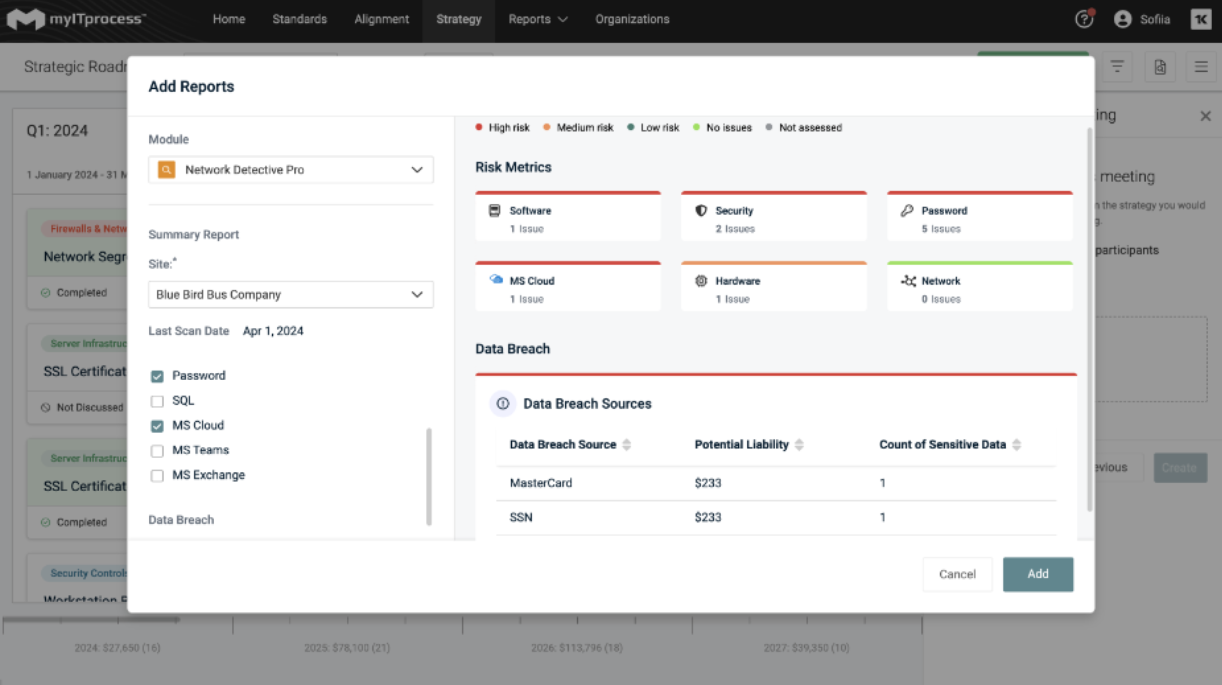Click the Data Breach label in the options list

[x=181, y=520]
